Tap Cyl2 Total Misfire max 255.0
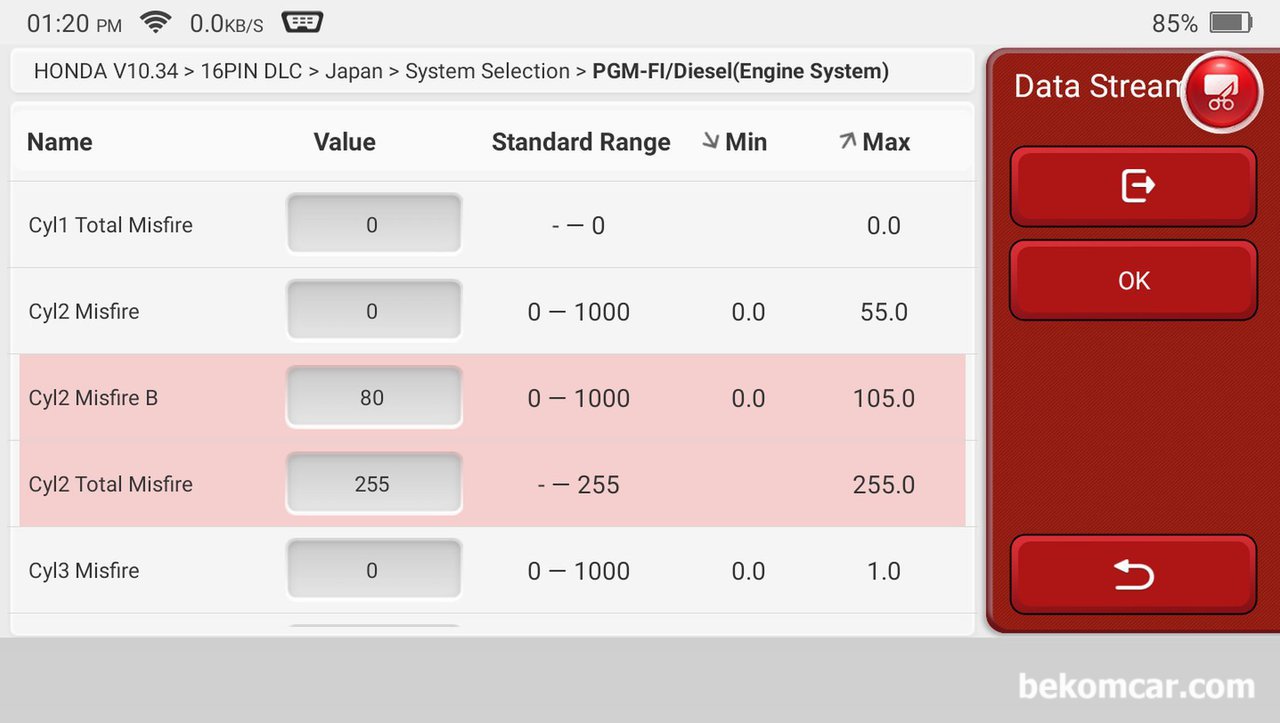The width and height of the screenshot is (1280, 723). pos(884,485)
